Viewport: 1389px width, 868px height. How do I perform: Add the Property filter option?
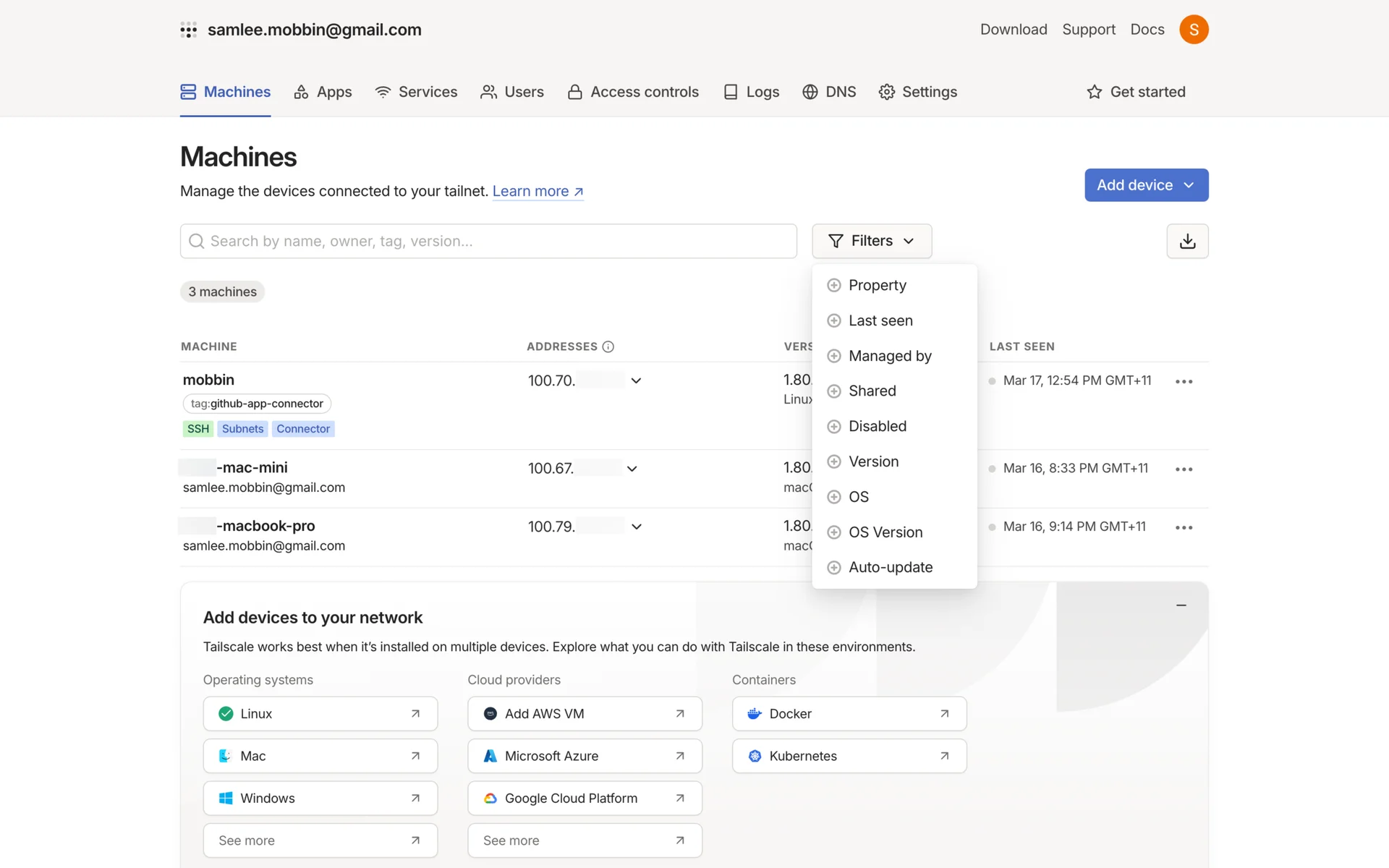[877, 285]
